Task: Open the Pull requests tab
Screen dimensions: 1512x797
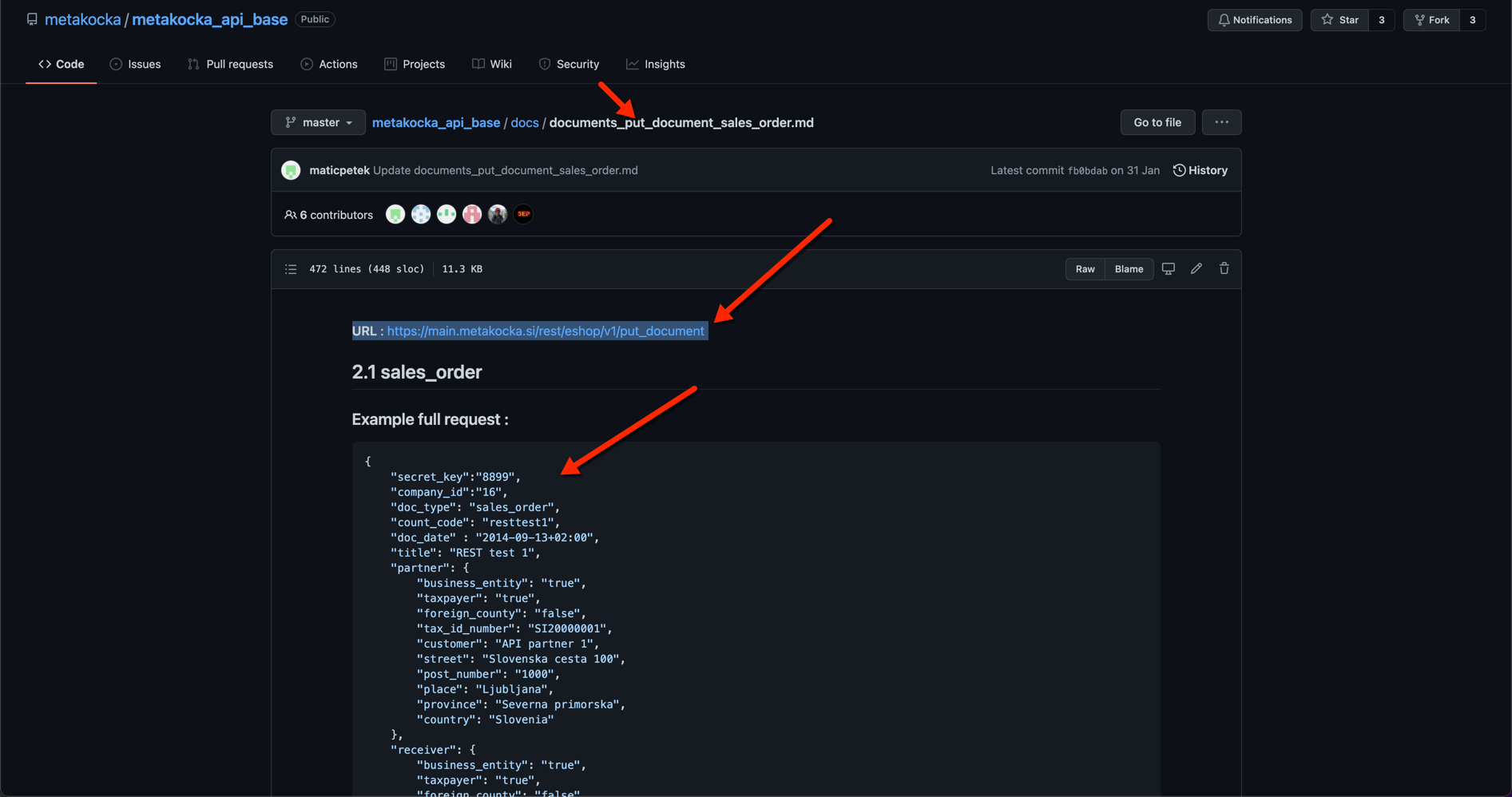Action: click(230, 64)
